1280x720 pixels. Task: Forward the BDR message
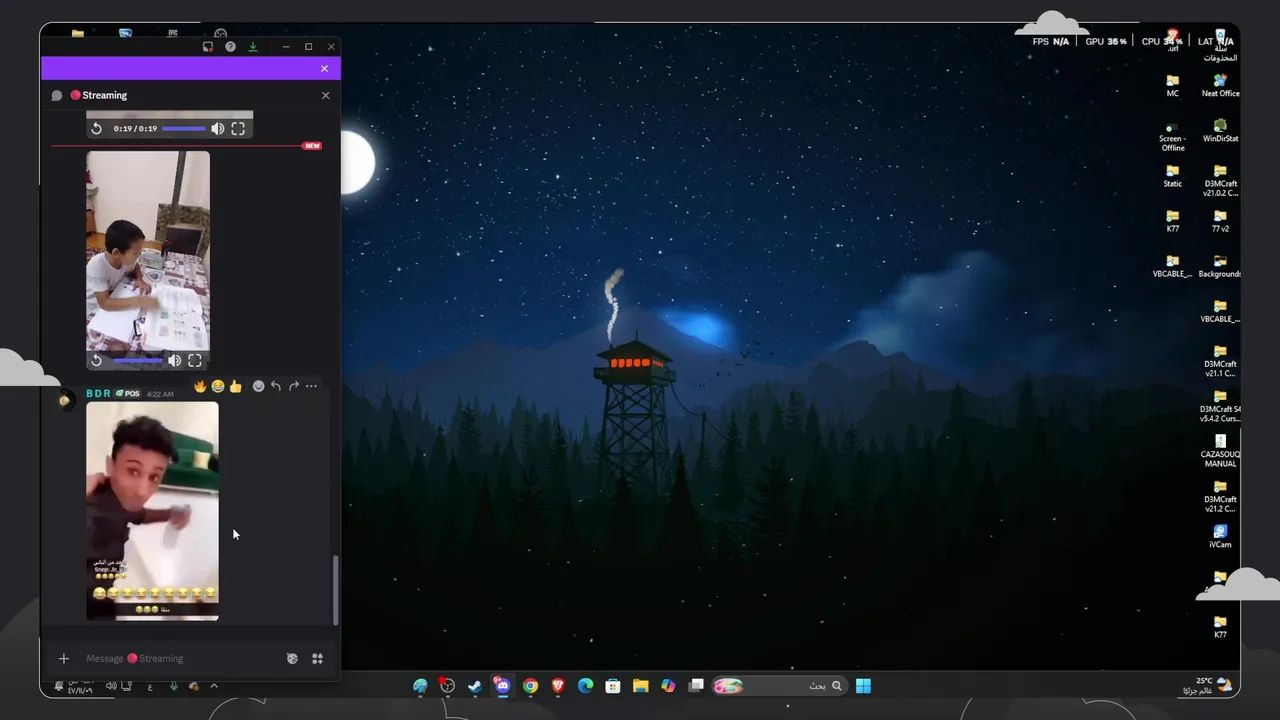[x=293, y=386]
